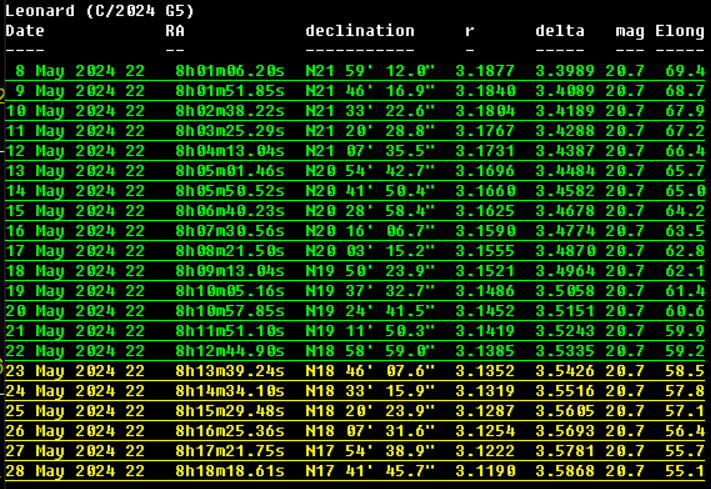
Task: Select the 12 May 2024 row date
Action: (75, 151)
